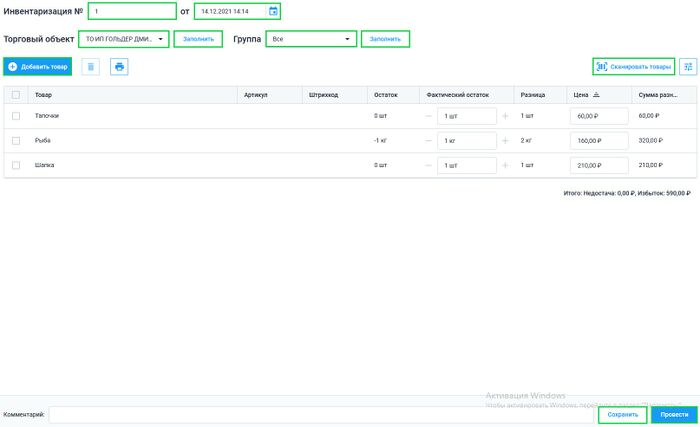Select the Тапочки product name
The width and height of the screenshot is (700, 427).
click(x=47, y=116)
